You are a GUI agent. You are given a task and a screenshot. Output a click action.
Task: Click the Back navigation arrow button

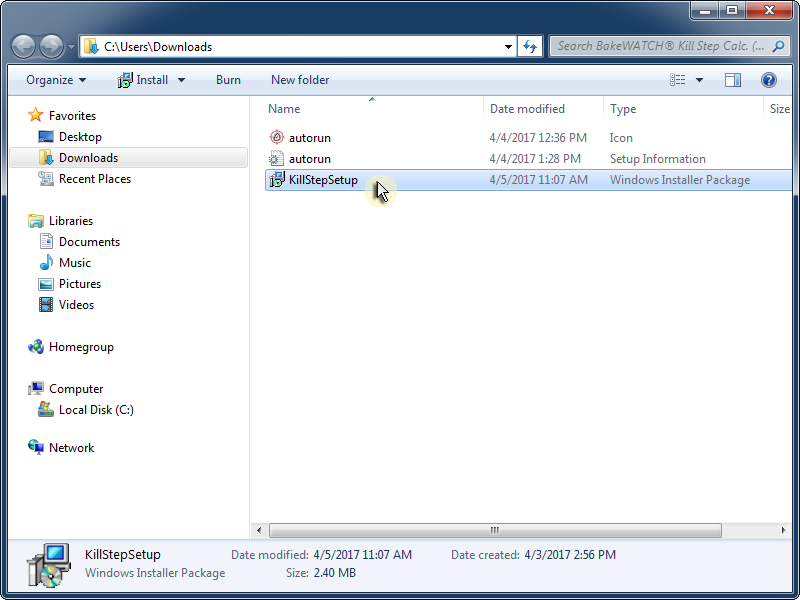coord(24,46)
